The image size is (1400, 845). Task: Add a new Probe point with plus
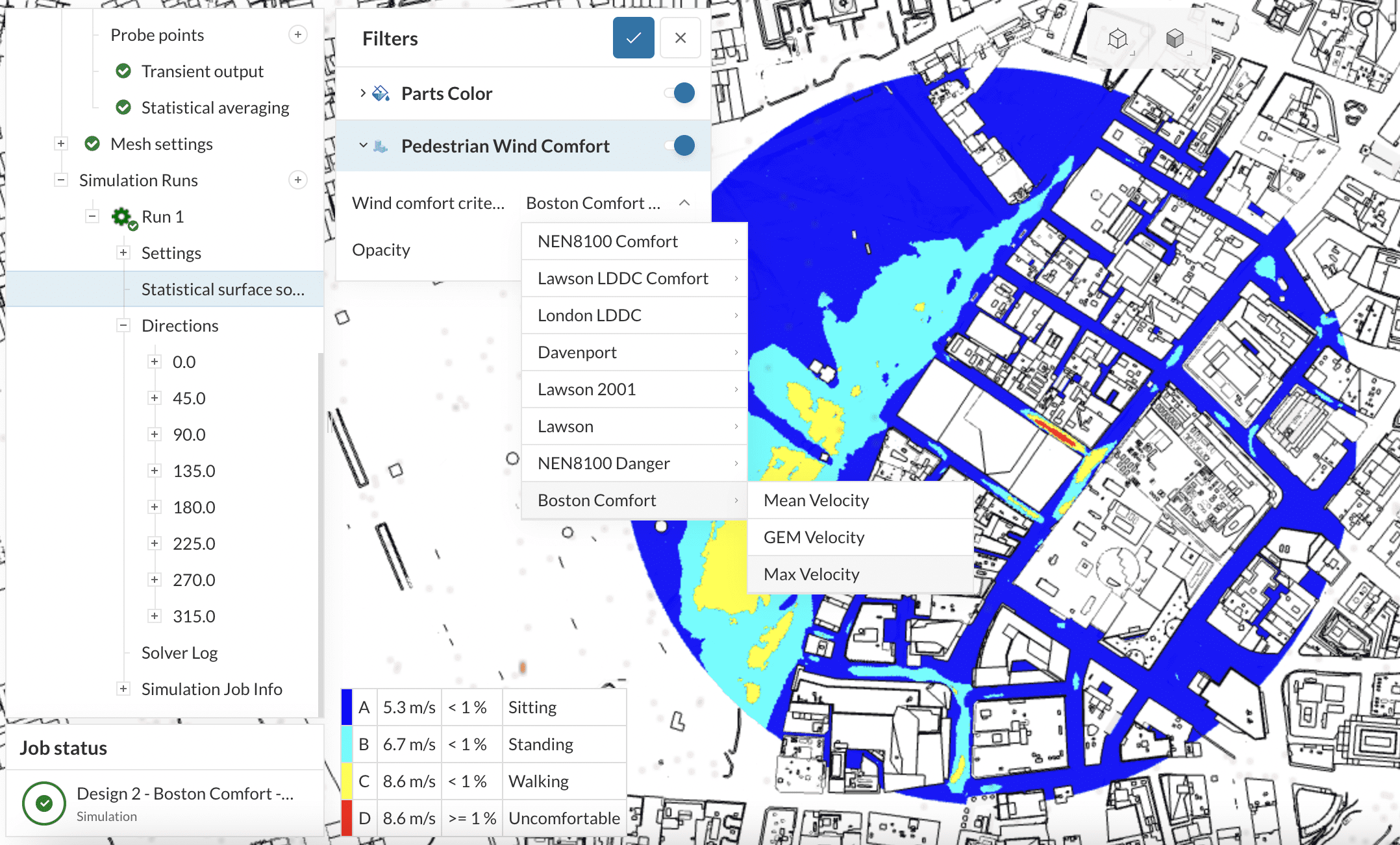click(x=297, y=34)
